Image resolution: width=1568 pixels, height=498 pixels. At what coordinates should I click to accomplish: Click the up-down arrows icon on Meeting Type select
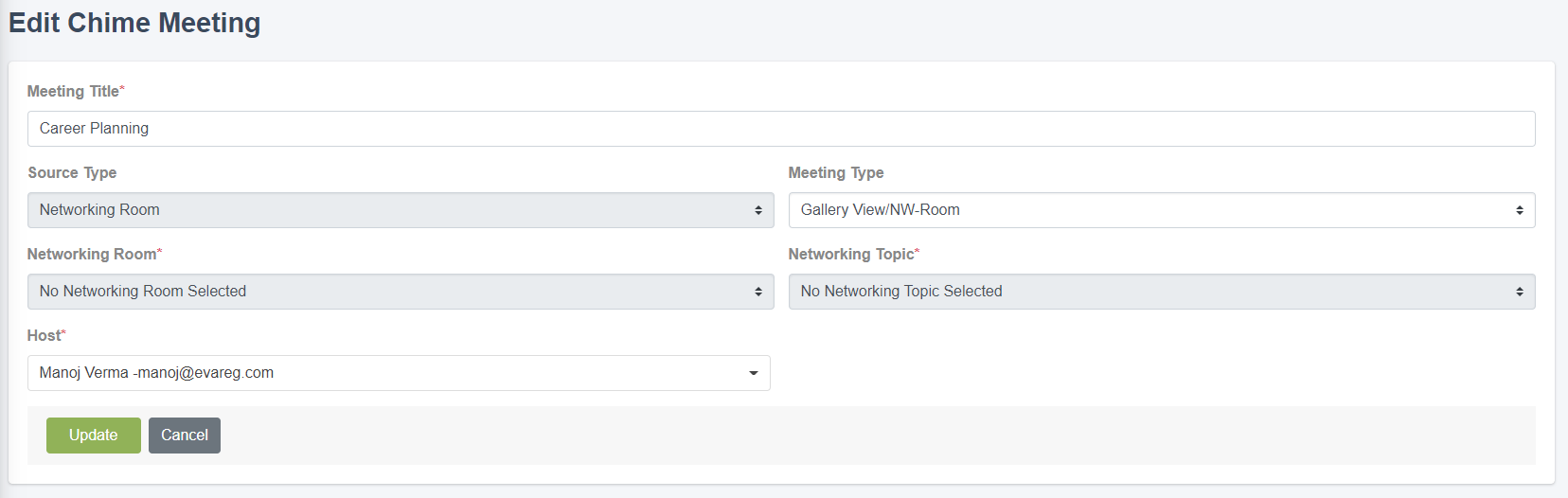pyautogui.click(x=1520, y=210)
